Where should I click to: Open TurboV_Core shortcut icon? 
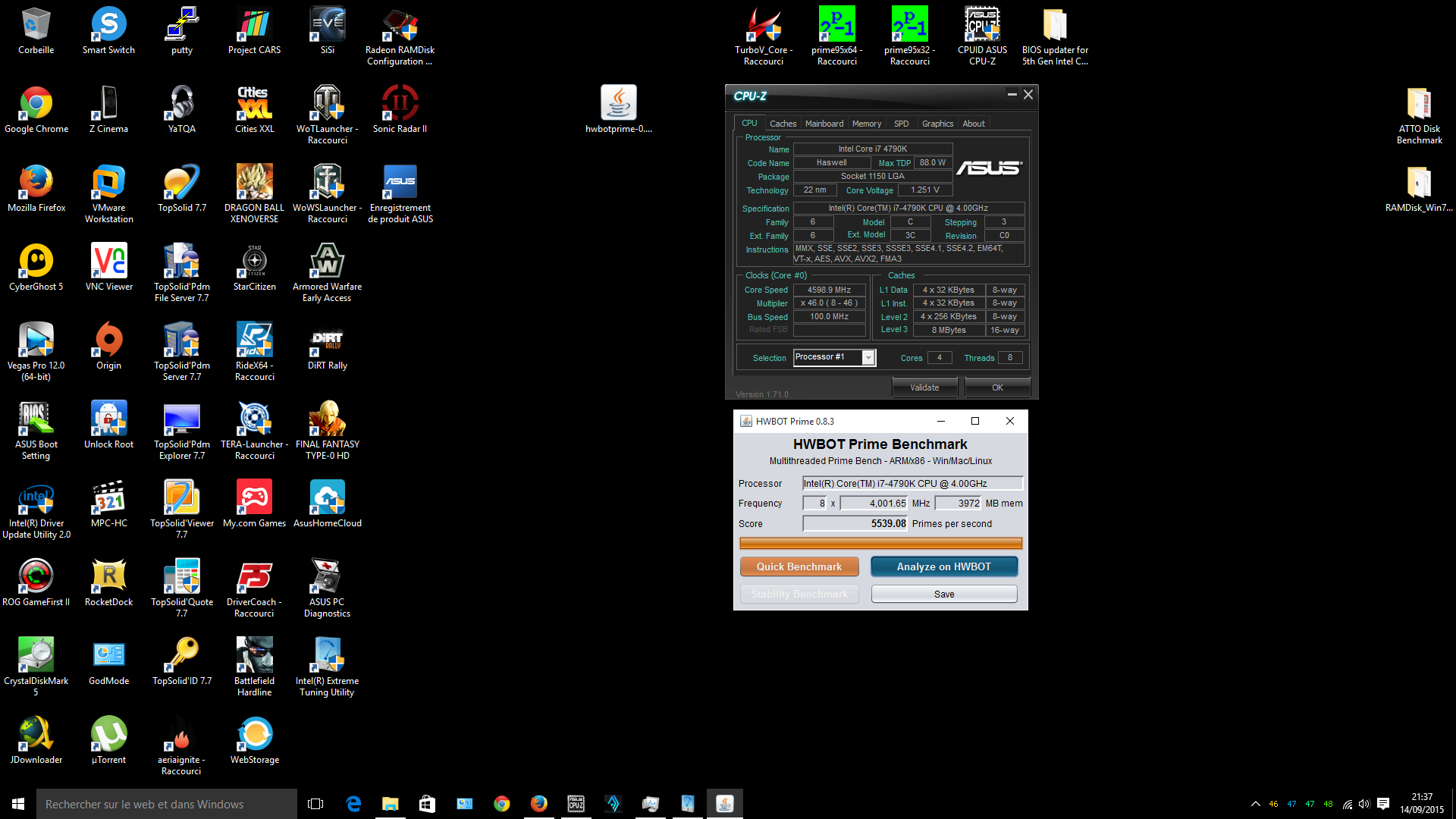[x=764, y=36]
